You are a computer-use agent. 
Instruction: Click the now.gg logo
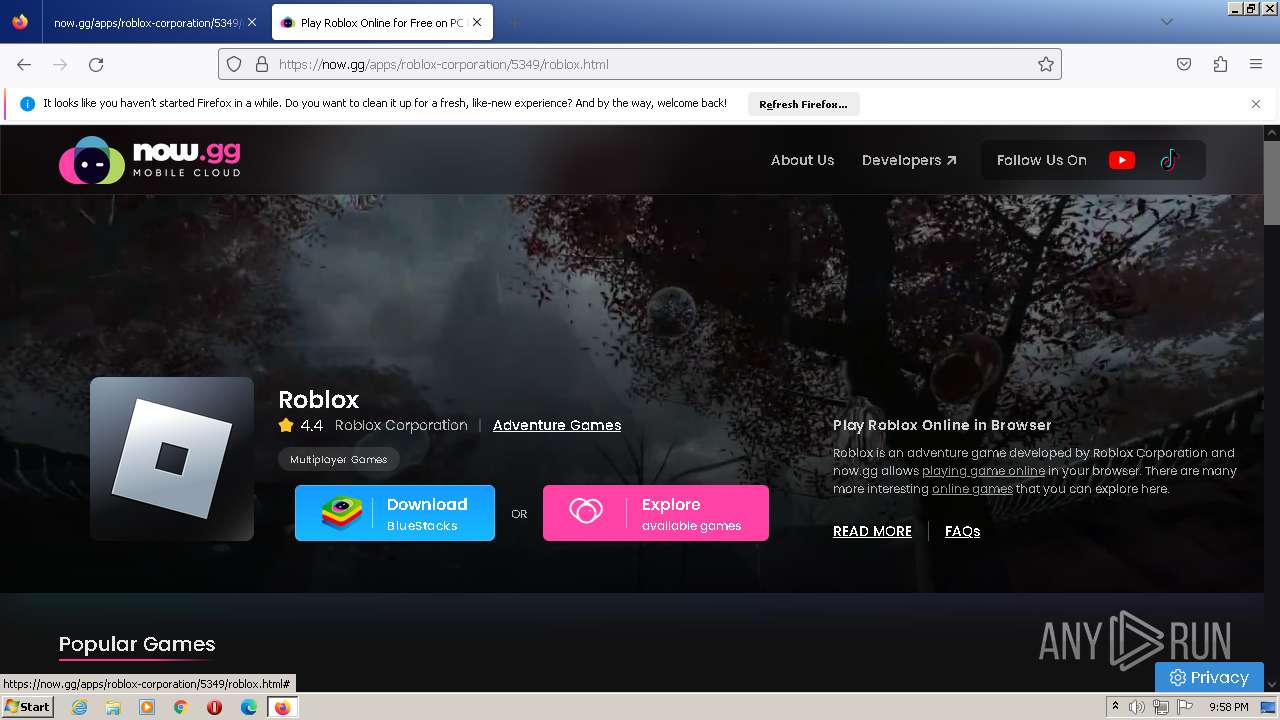coord(150,160)
